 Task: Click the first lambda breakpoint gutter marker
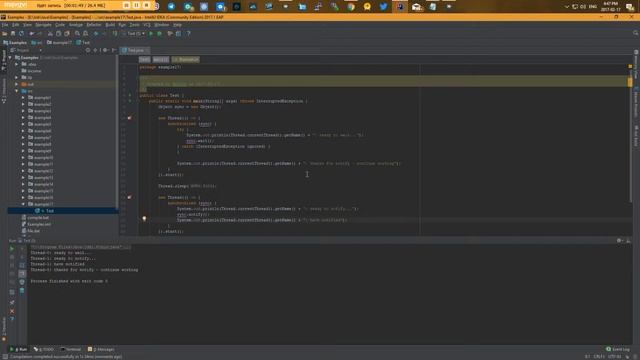pos(129,118)
